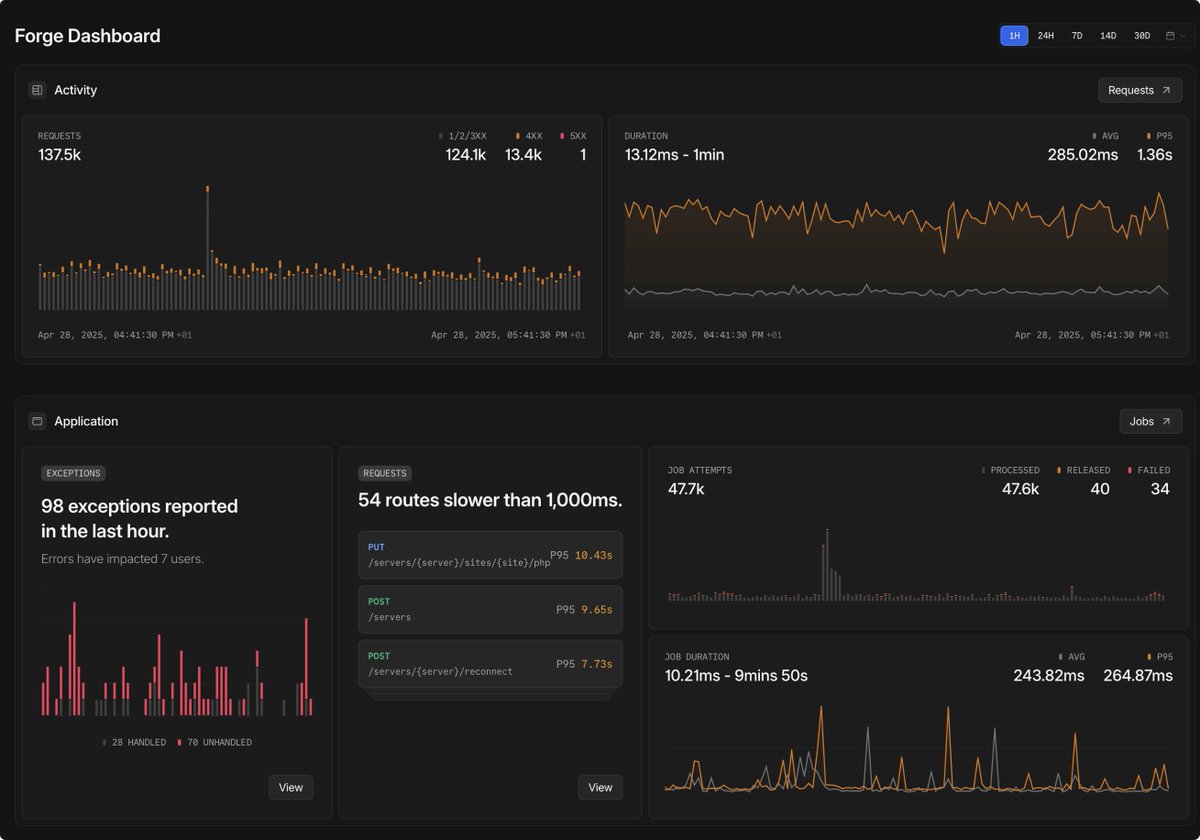
Task: Select the 7D time range tab
Action: pos(1076,34)
